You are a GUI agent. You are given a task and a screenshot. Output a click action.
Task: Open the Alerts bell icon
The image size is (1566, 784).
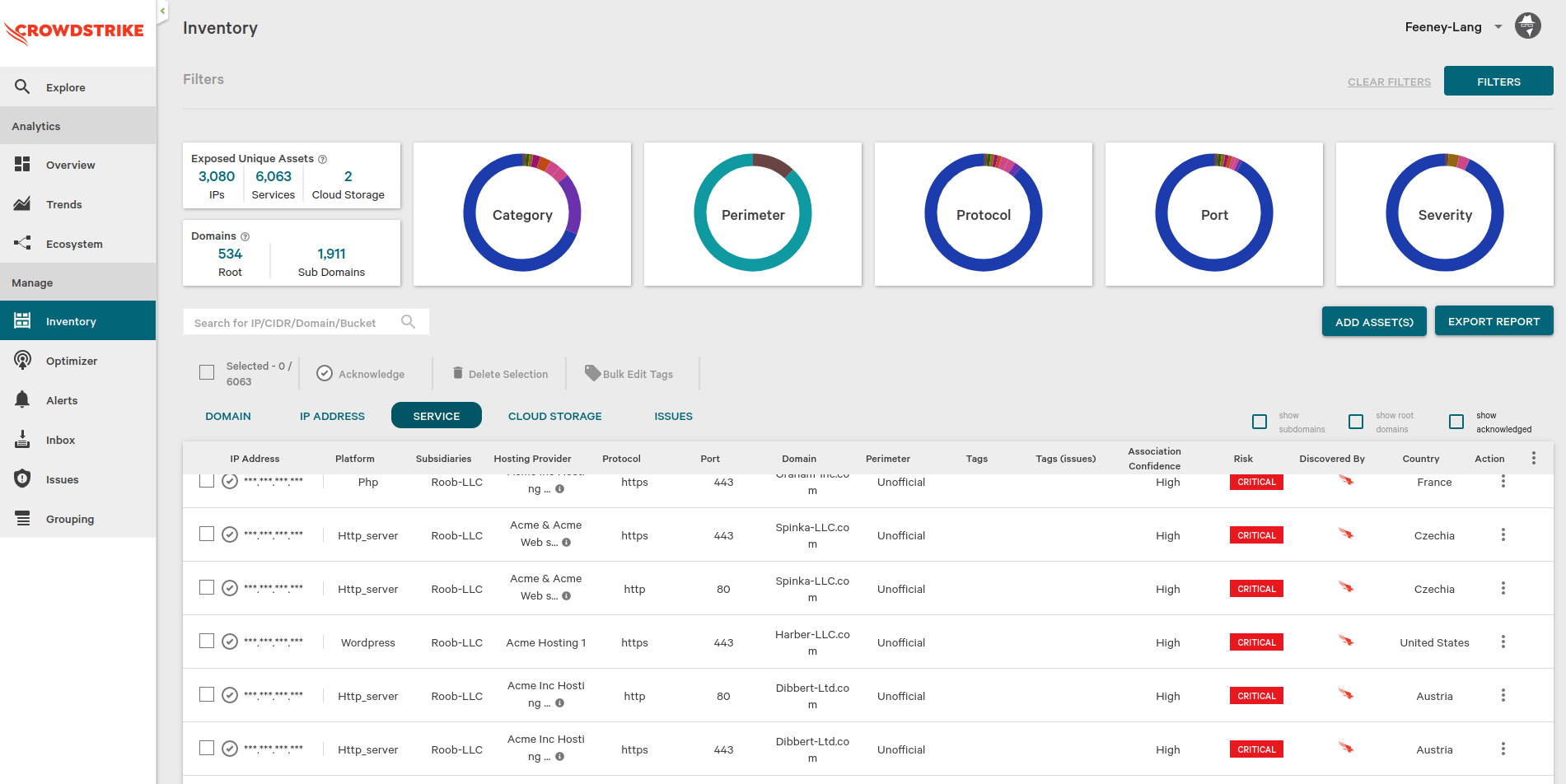[x=22, y=399]
